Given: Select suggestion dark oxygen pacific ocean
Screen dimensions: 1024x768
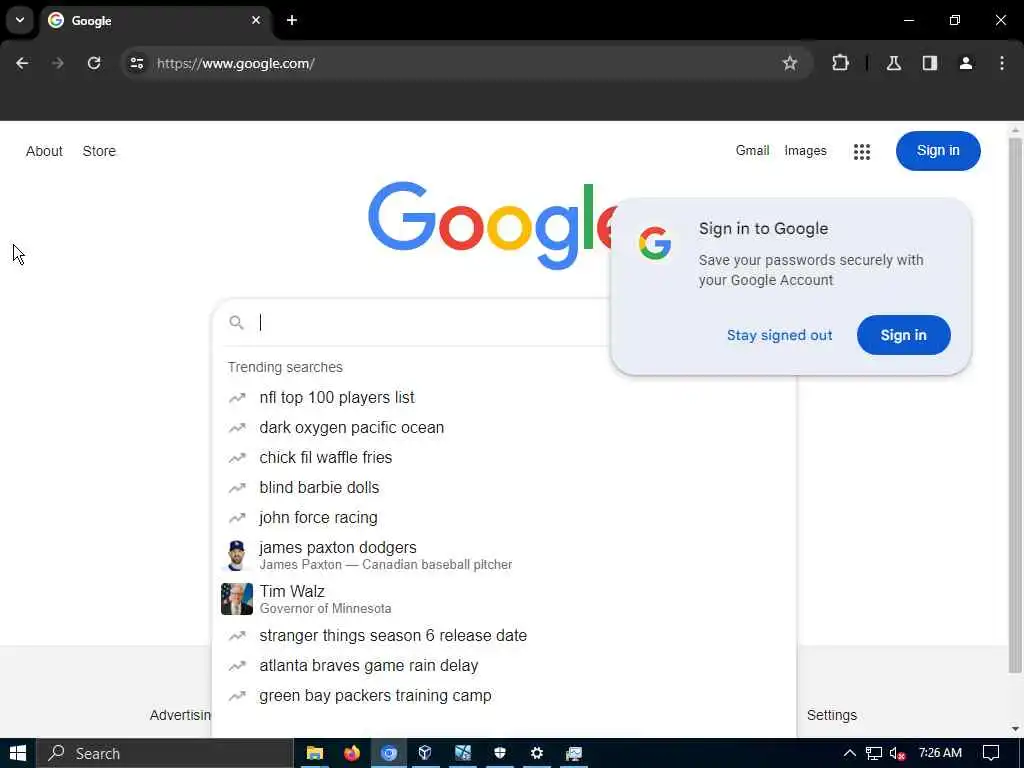Looking at the screenshot, I should [x=504, y=428].
